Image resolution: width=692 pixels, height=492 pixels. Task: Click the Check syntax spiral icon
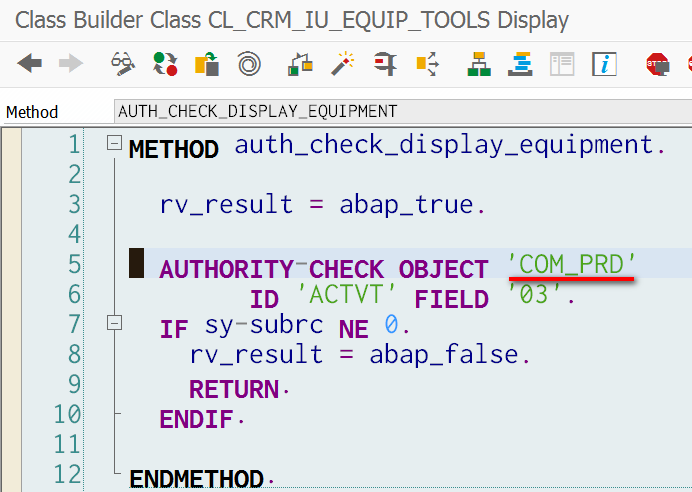[x=249, y=64]
